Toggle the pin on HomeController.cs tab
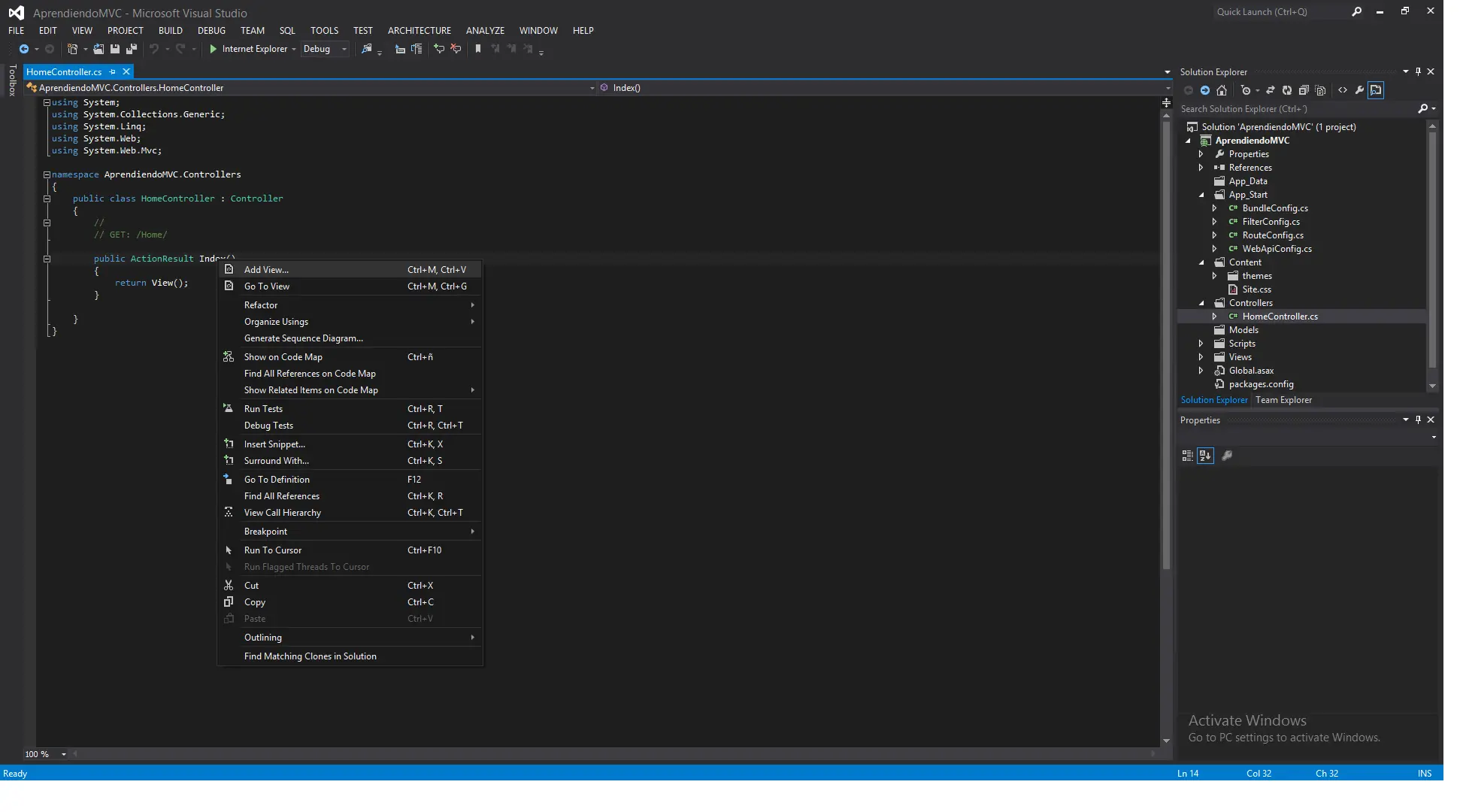Image resolution: width=1460 pixels, height=812 pixels. point(112,72)
